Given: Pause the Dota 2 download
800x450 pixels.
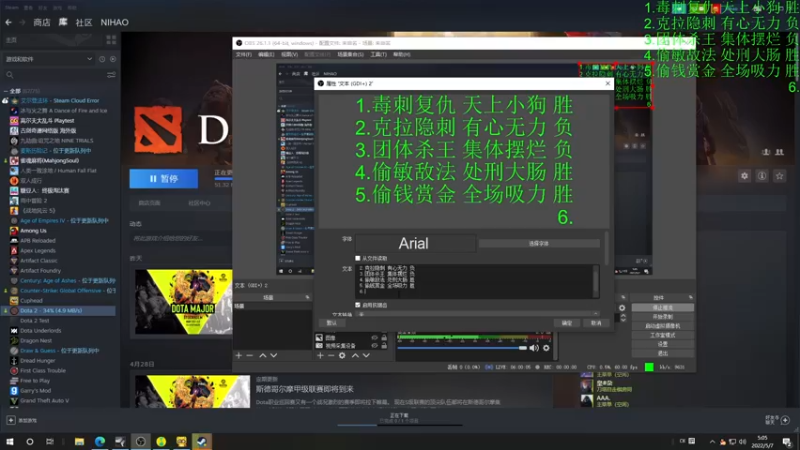Looking at the screenshot, I should coord(163,179).
